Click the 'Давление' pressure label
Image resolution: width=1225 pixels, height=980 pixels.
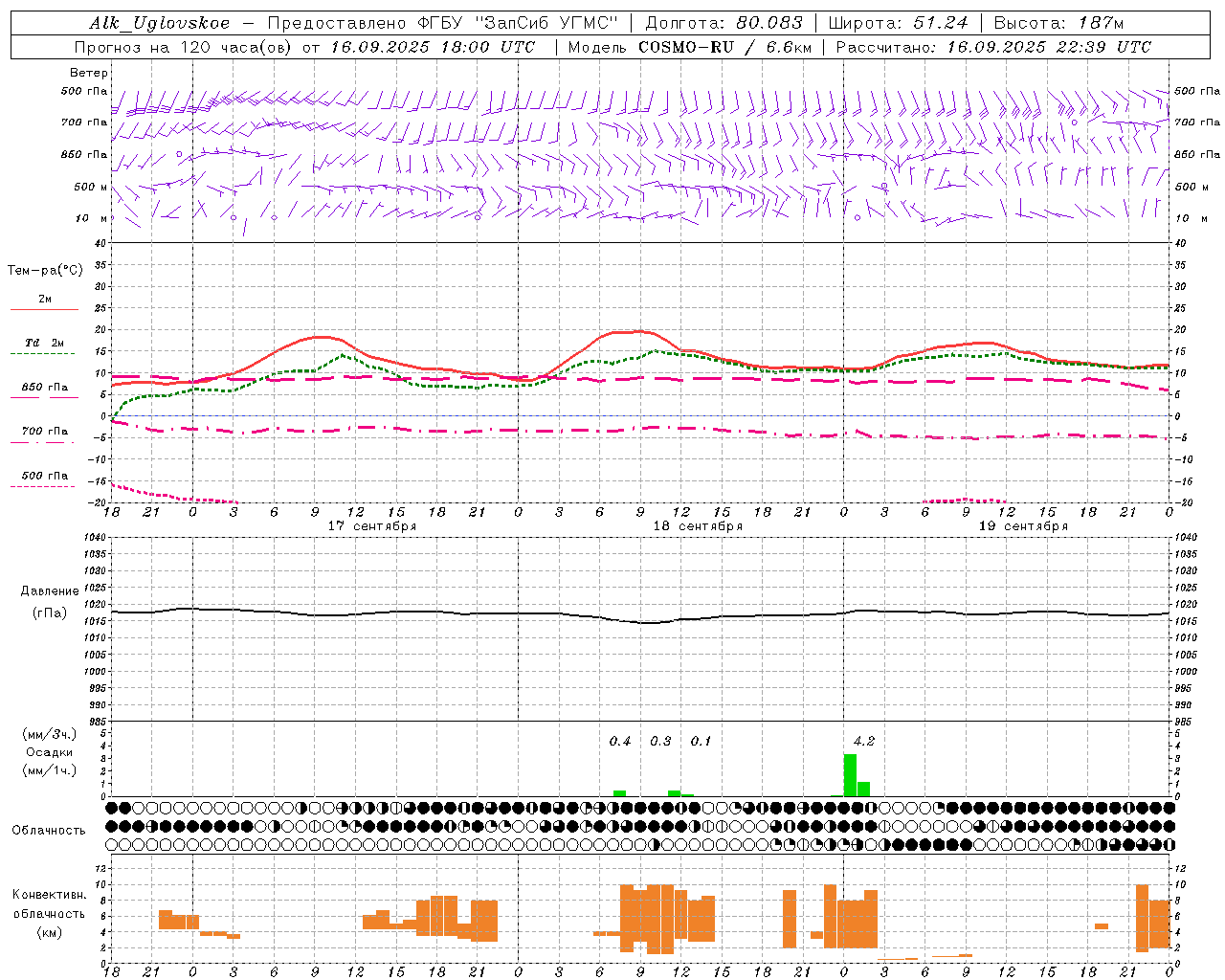[50, 591]
